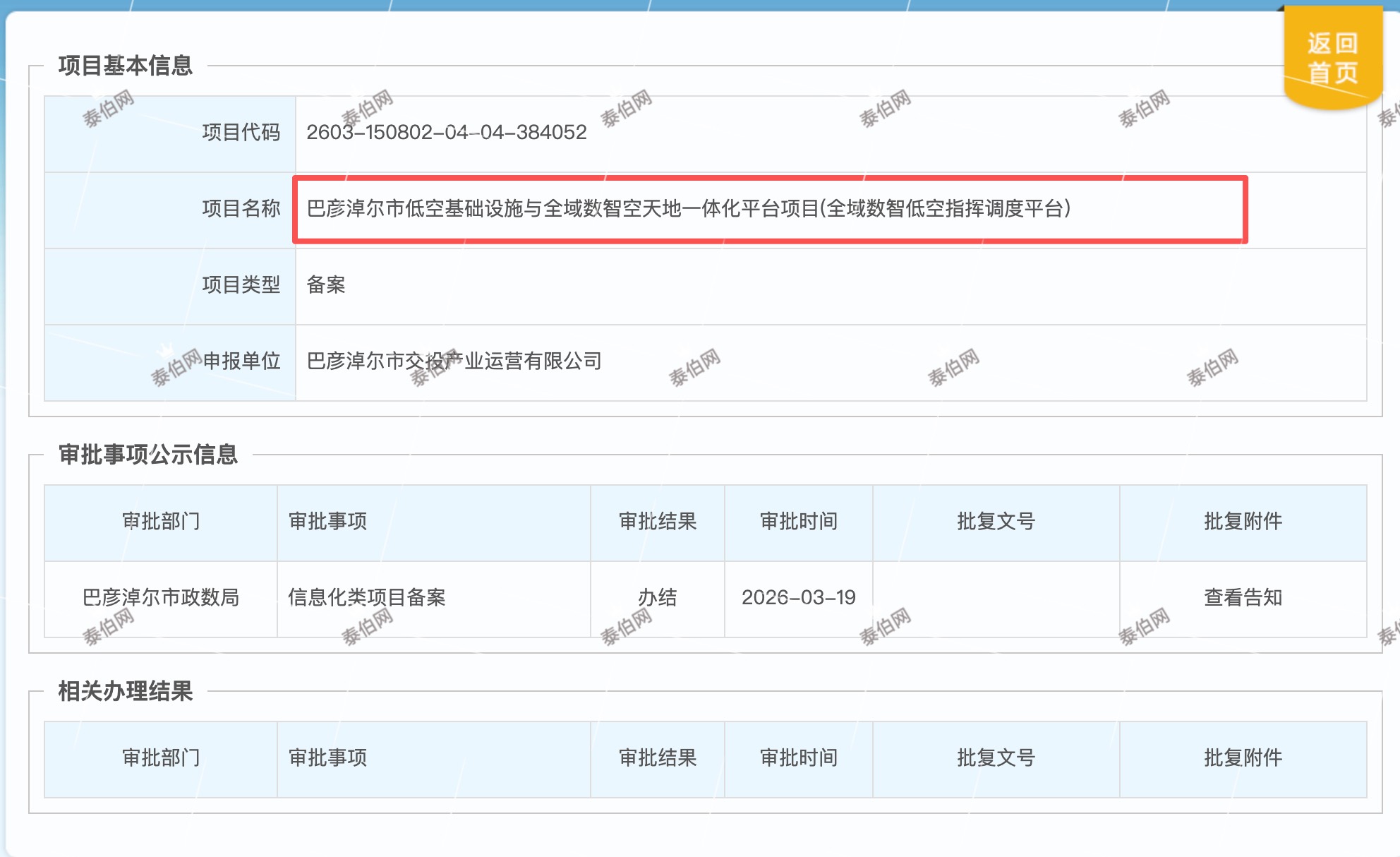Click the approval date 2026-03-19
Image resolution: width=1400 pixels, height=857 pixels.
[798, 598]
